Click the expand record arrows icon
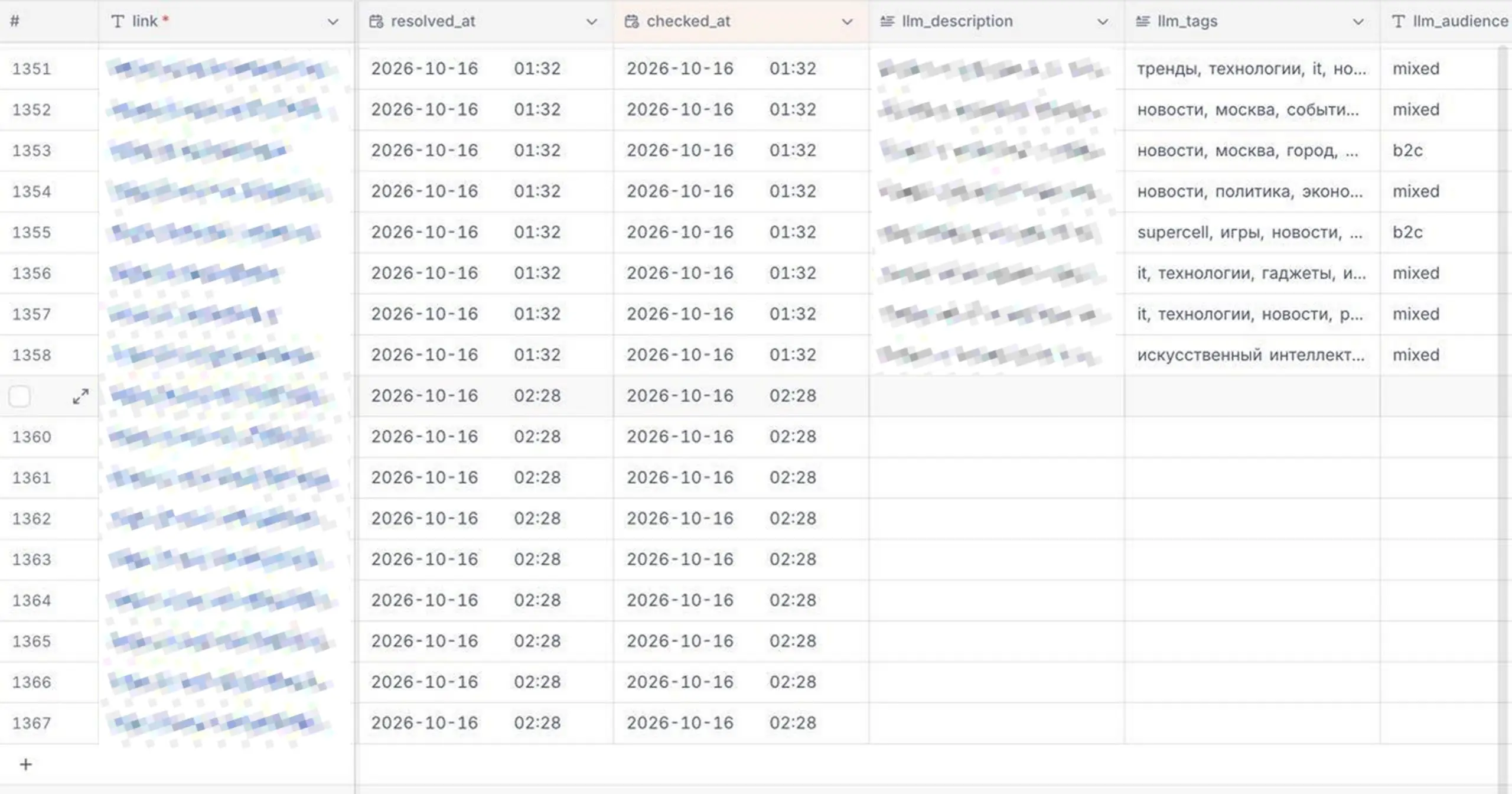This screenshot has height=794, width=1512. pos(81,396)
